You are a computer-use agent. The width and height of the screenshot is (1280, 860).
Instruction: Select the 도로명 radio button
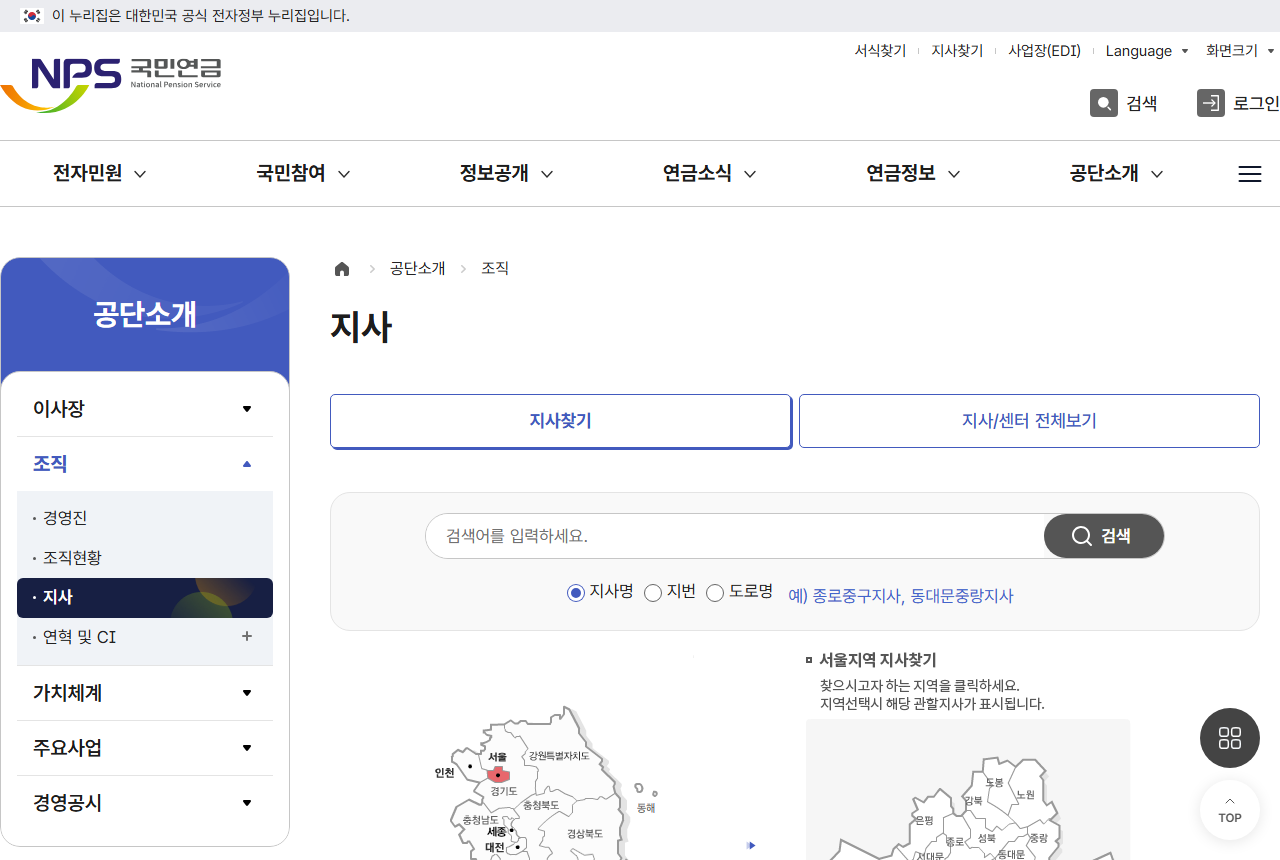tap(715, 593)
